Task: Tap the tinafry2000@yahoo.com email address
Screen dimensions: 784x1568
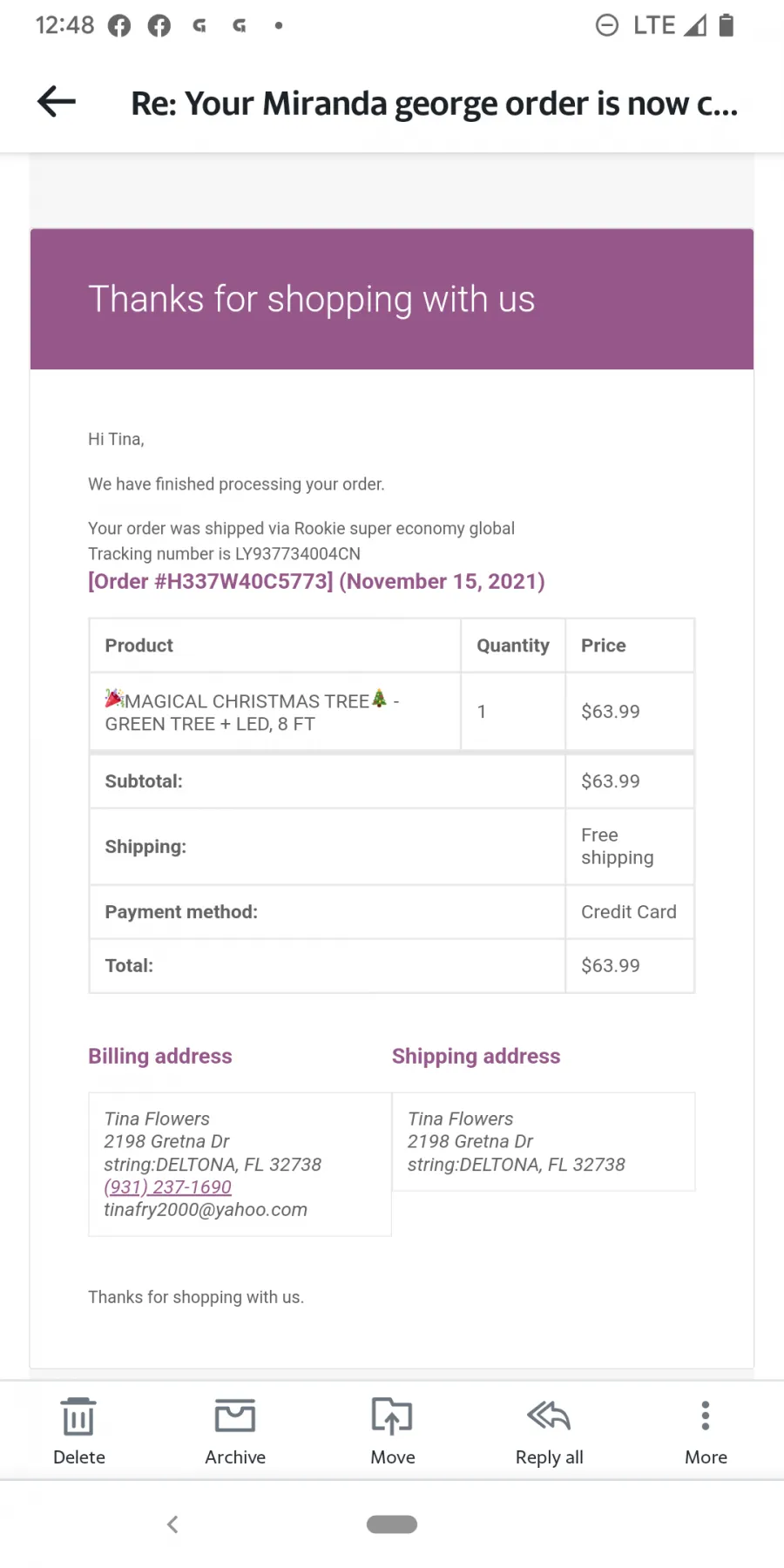Action: click(x=206, y=1209)
